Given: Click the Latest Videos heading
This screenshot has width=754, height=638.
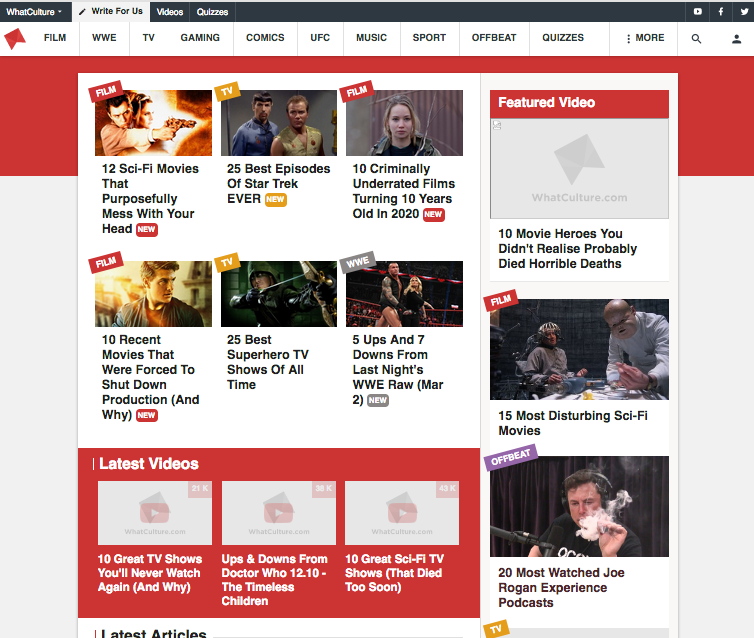Looking at the screenshot, I should click(149, 464).
